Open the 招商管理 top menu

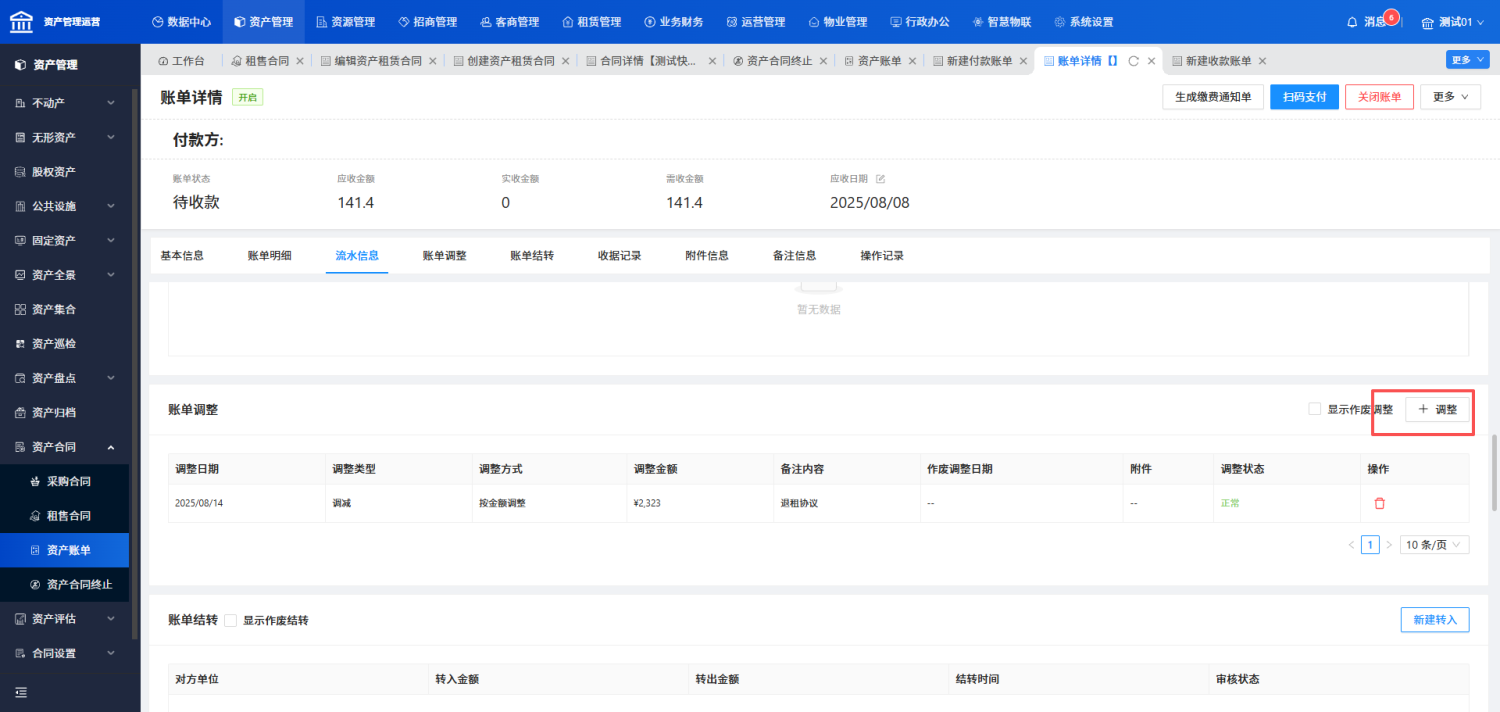427,22
